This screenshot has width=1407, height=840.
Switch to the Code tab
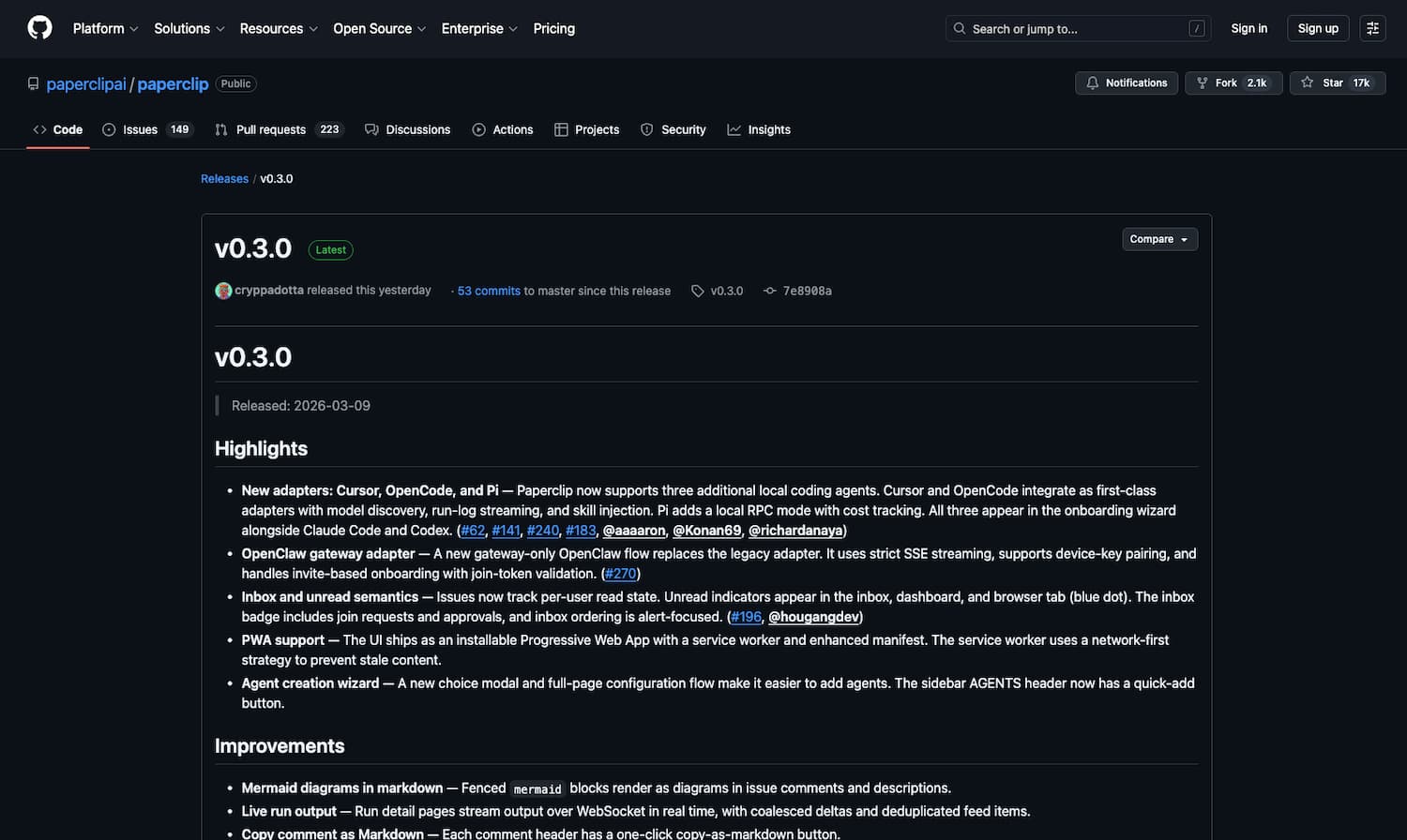(58, 129)
